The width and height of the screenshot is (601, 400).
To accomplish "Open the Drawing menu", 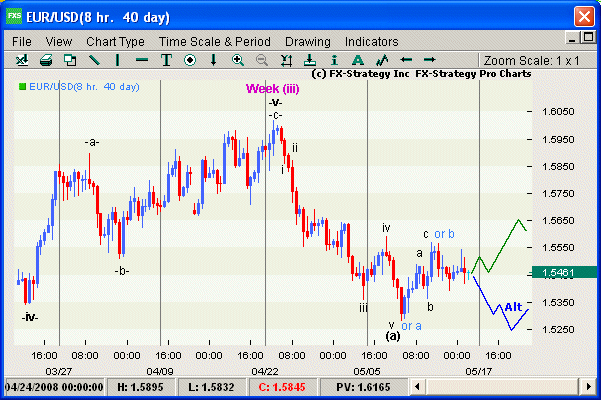I will (x=308, y=41).
